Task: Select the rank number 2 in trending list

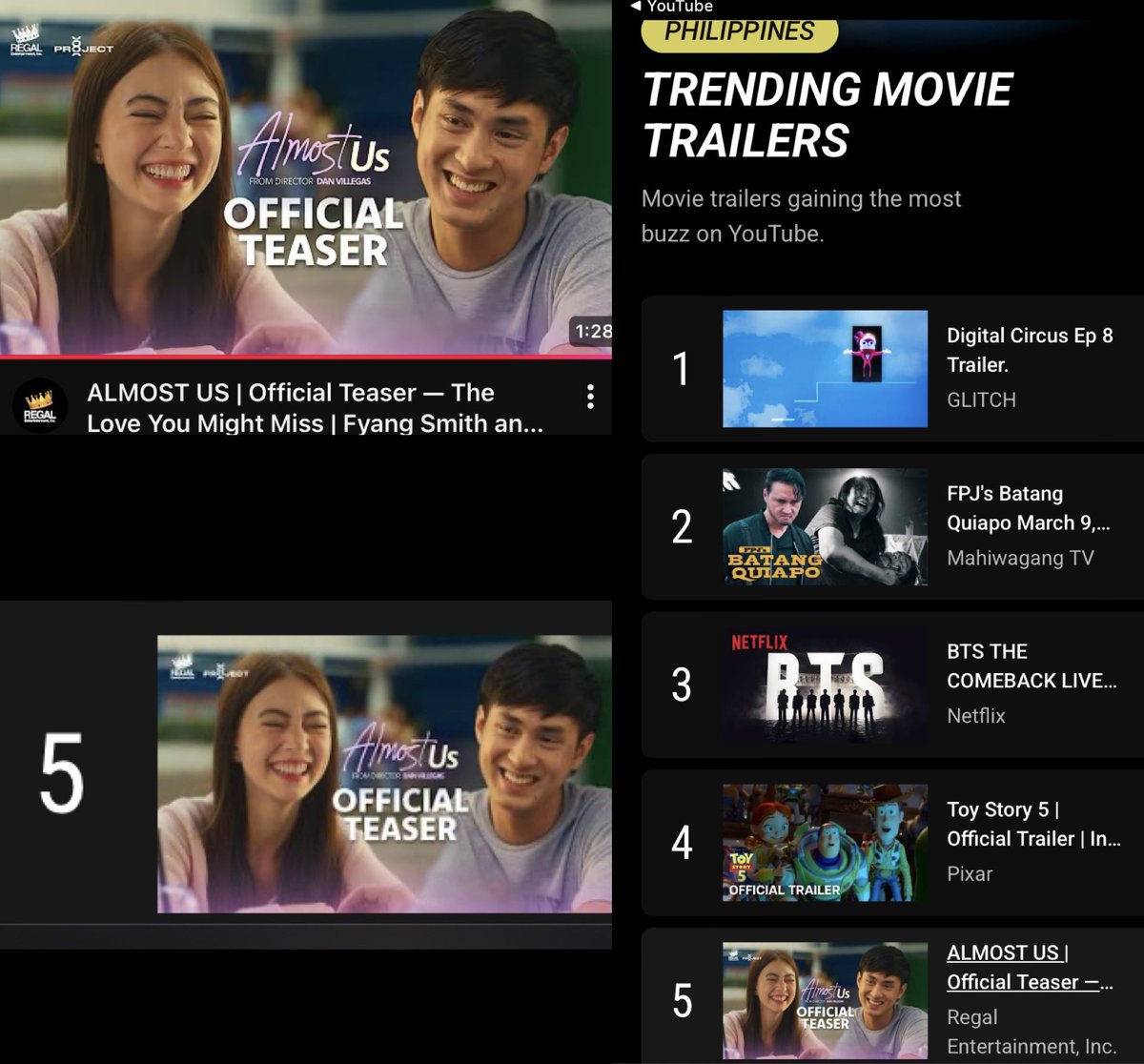Action: click(682, 527)
